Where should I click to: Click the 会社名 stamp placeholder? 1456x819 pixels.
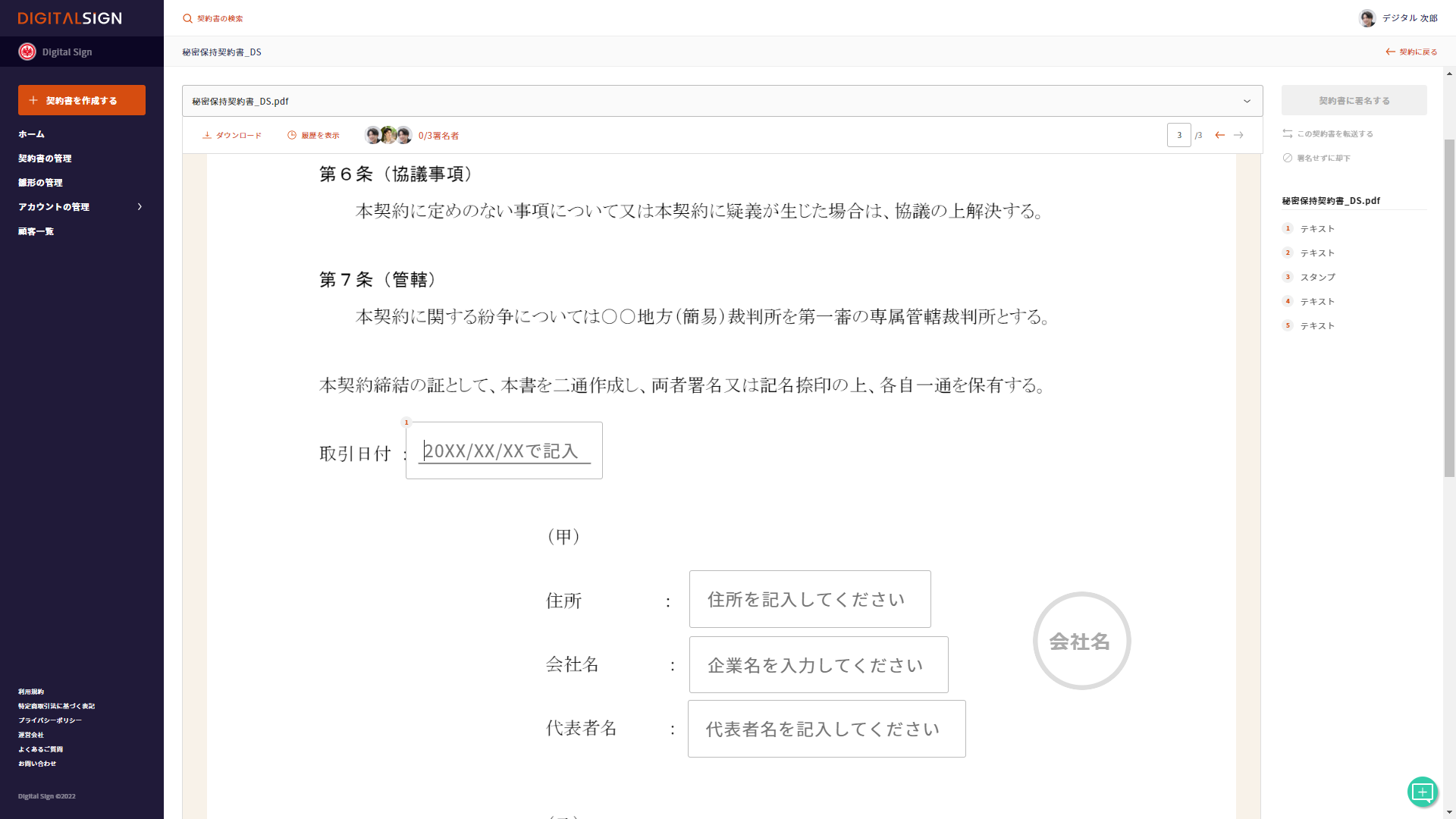[x=1081, y=641]
